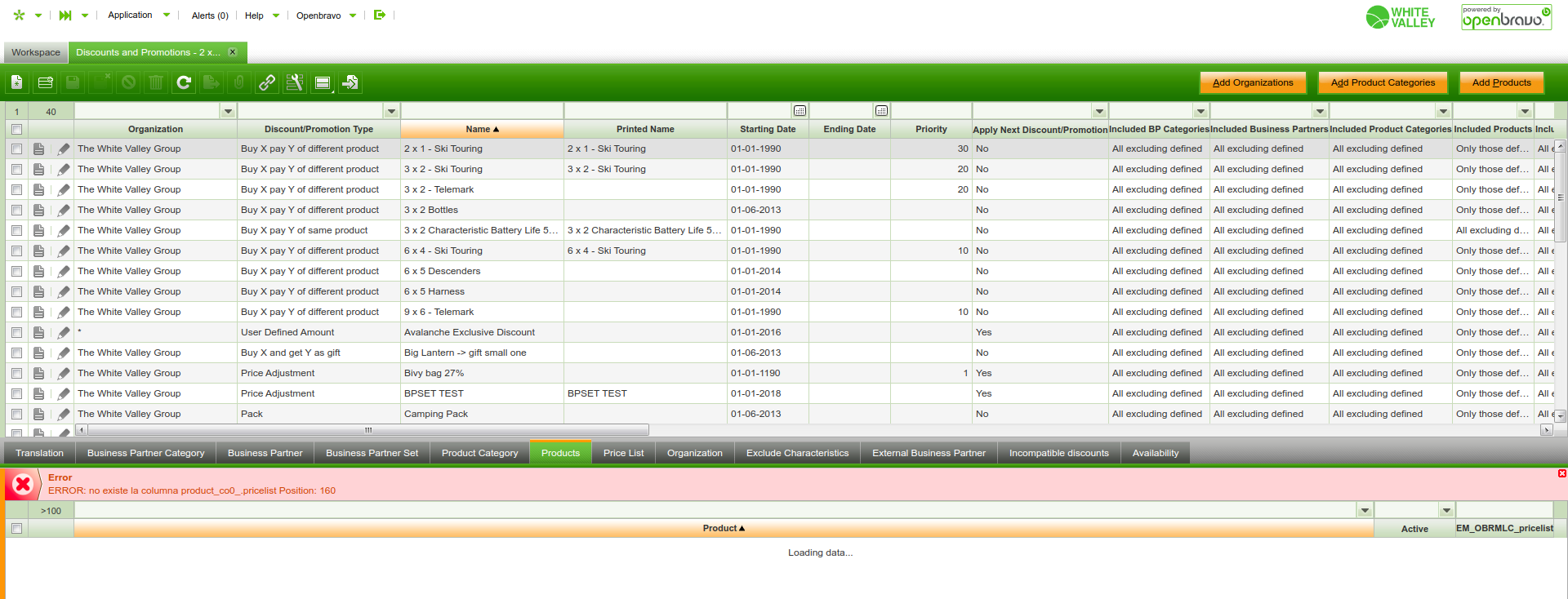Switch to the Workspace tab

(36, 52)
